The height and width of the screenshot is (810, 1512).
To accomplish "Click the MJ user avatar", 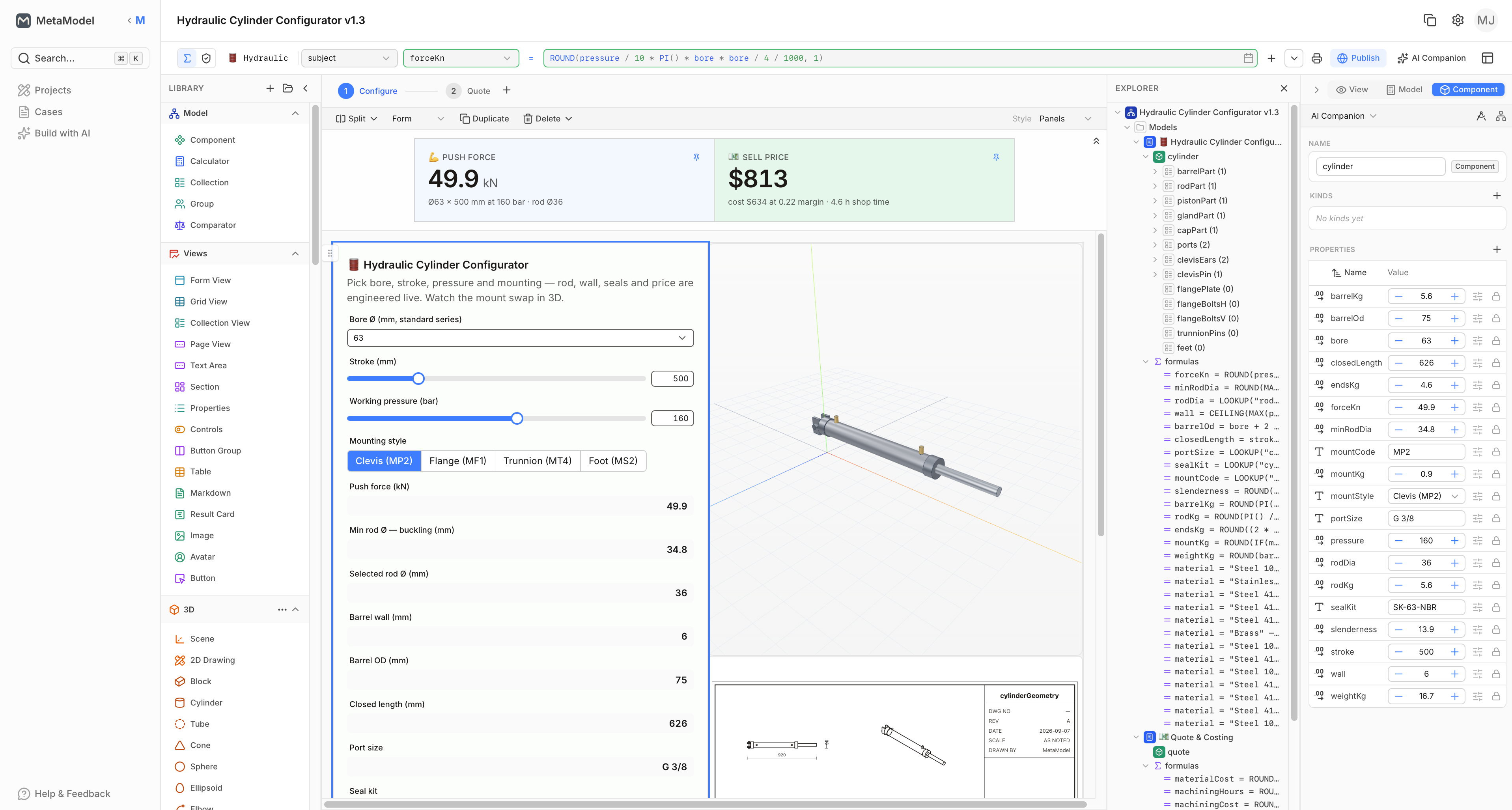I will tap(1486, 21).
